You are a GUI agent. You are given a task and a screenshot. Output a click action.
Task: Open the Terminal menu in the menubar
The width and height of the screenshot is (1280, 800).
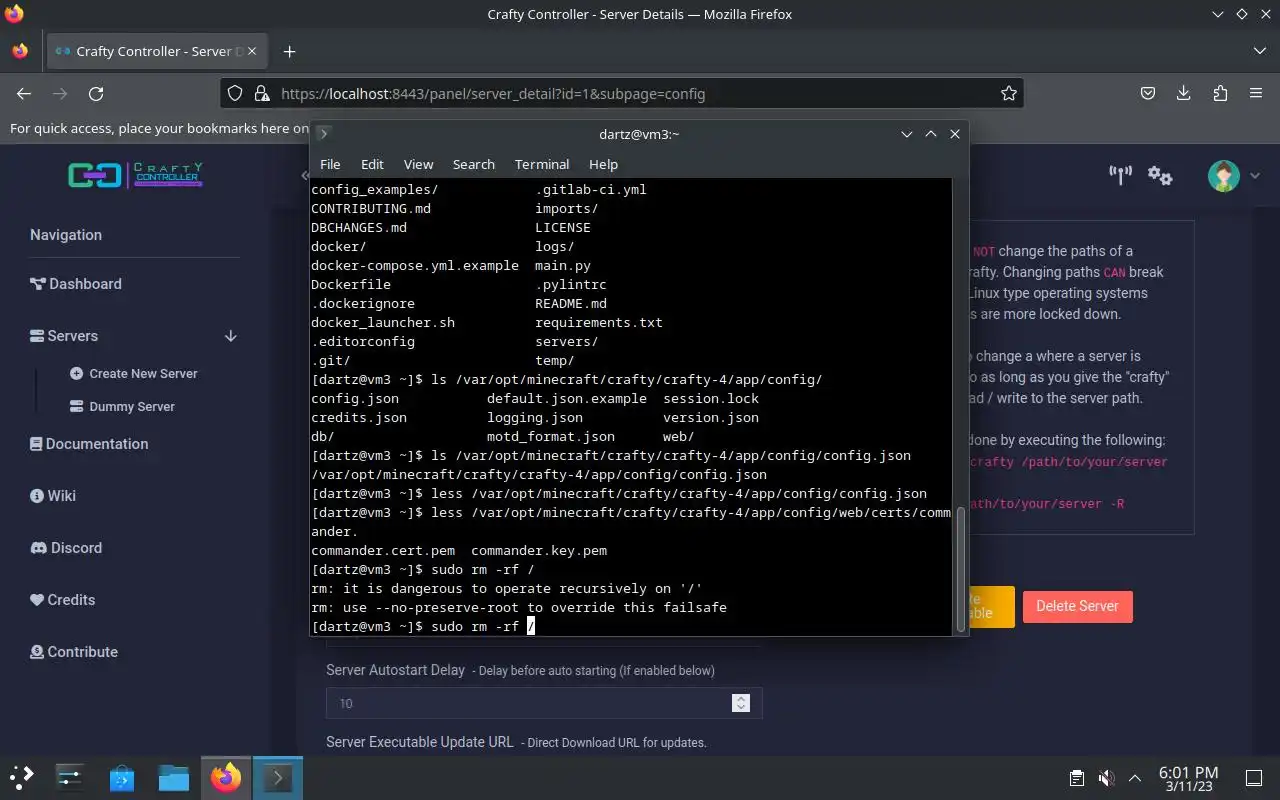542,164
